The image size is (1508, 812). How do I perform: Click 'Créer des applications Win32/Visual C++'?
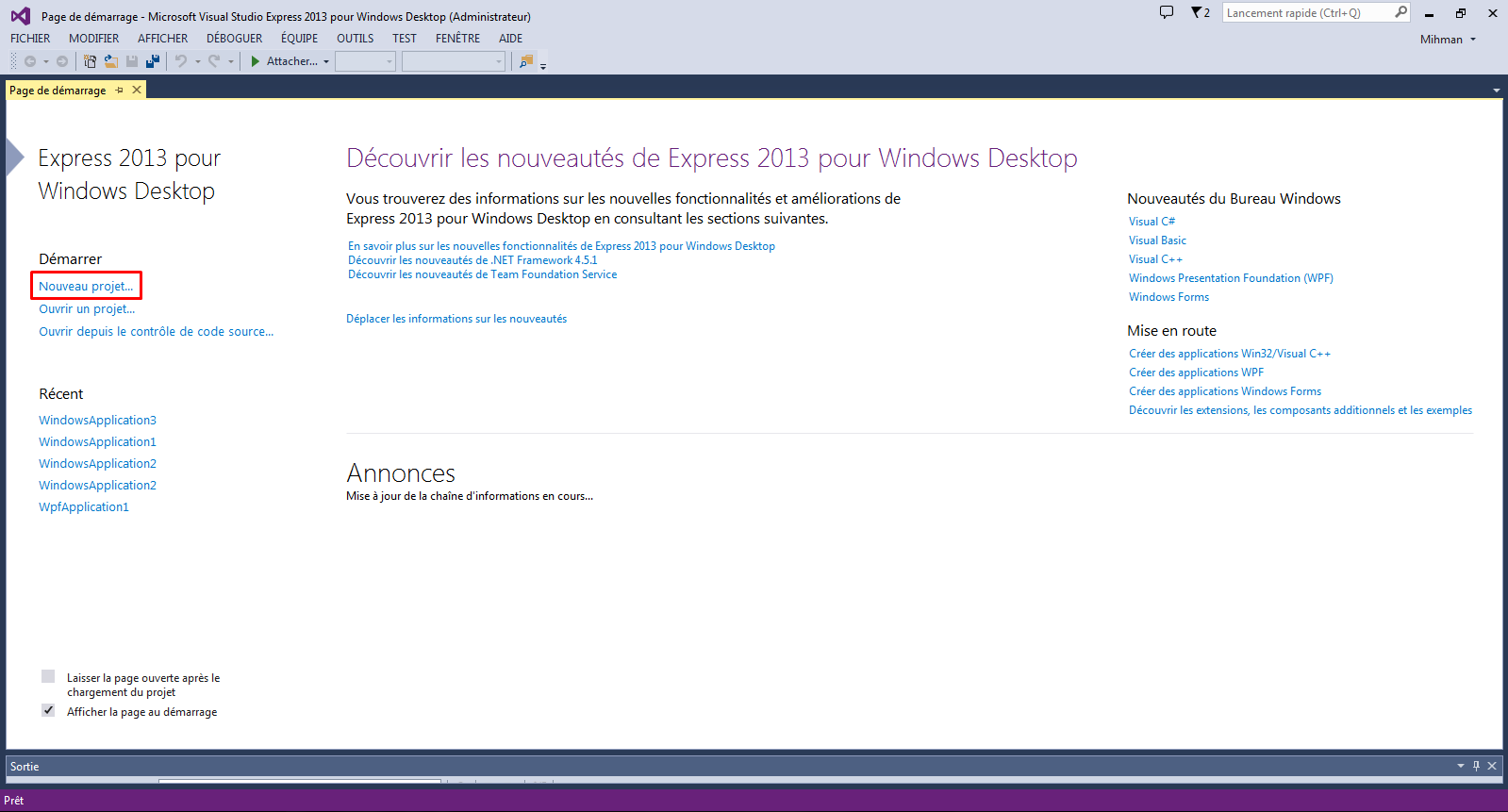(x=1230, y=353)
